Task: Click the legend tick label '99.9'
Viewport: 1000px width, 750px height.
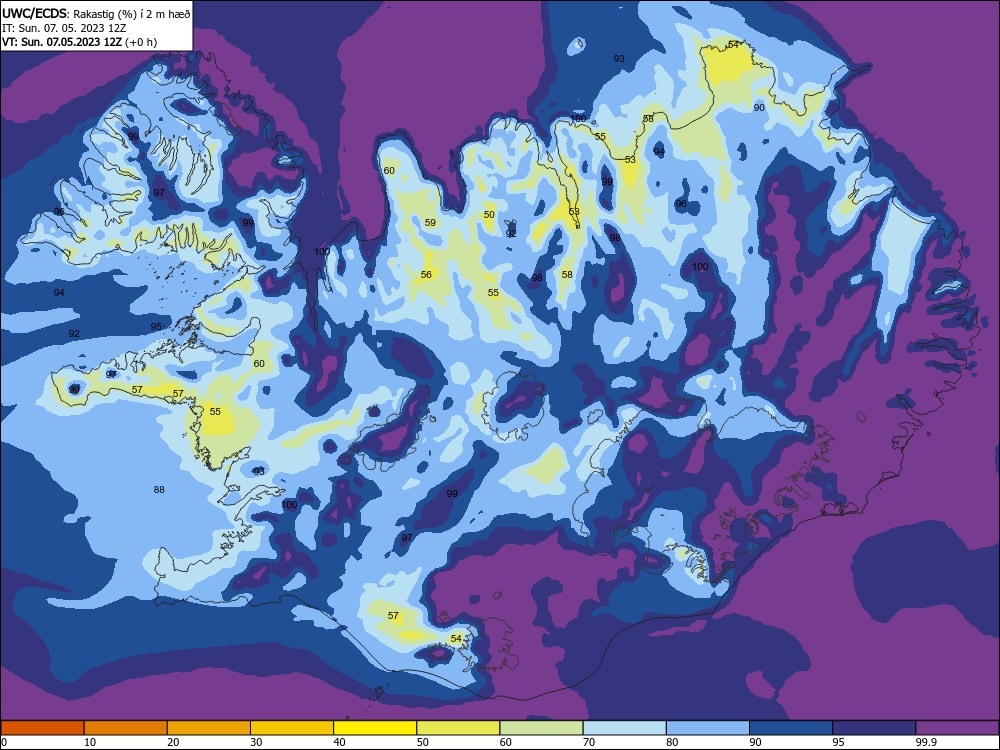Action: pyautogui.click(x=926, y=742)
